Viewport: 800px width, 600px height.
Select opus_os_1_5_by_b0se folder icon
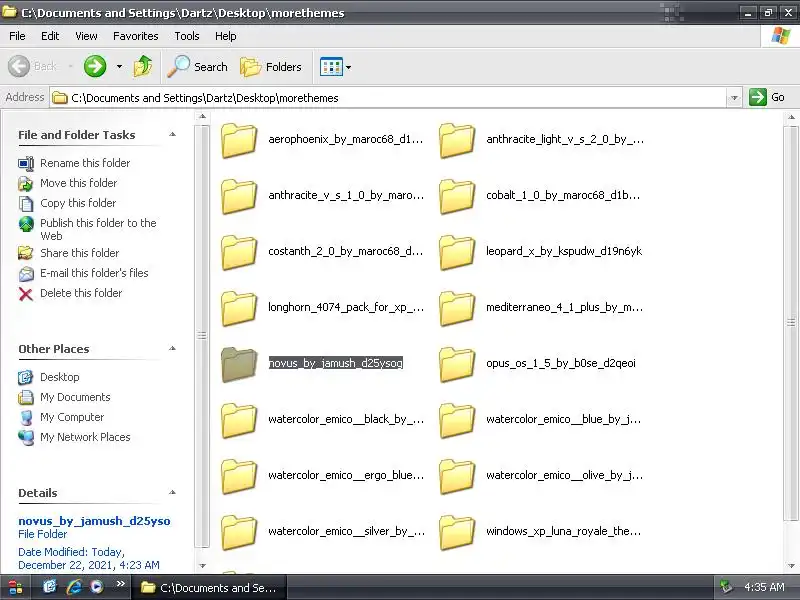pyautogui.click(x=457, y=365)
